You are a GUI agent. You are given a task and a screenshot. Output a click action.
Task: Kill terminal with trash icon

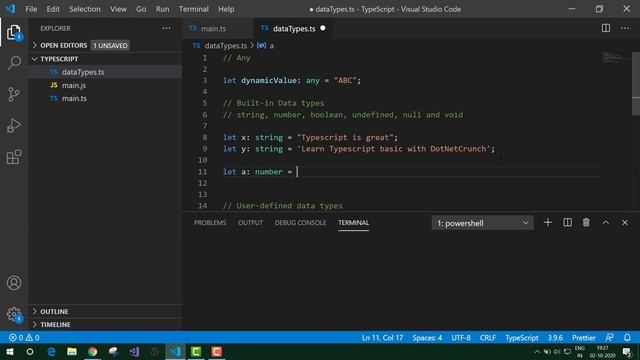pos(586,222)
